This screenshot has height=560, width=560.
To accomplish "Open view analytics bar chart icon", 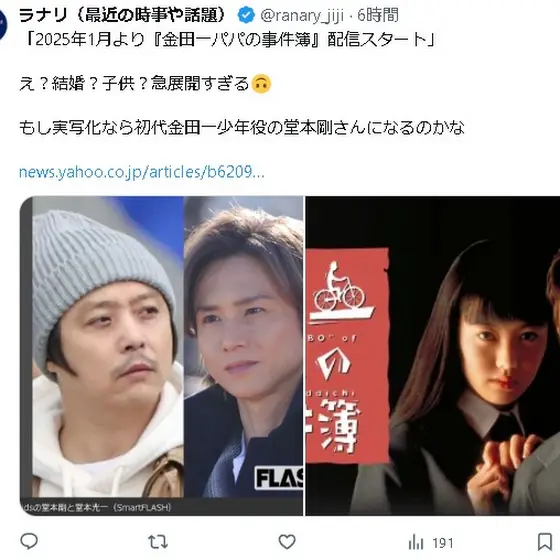I will [415, 542].
